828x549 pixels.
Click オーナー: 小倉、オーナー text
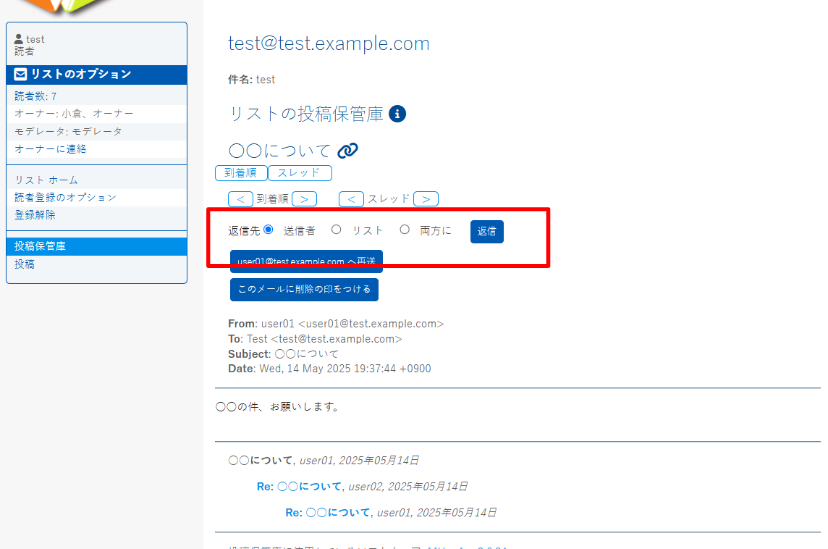74,113
